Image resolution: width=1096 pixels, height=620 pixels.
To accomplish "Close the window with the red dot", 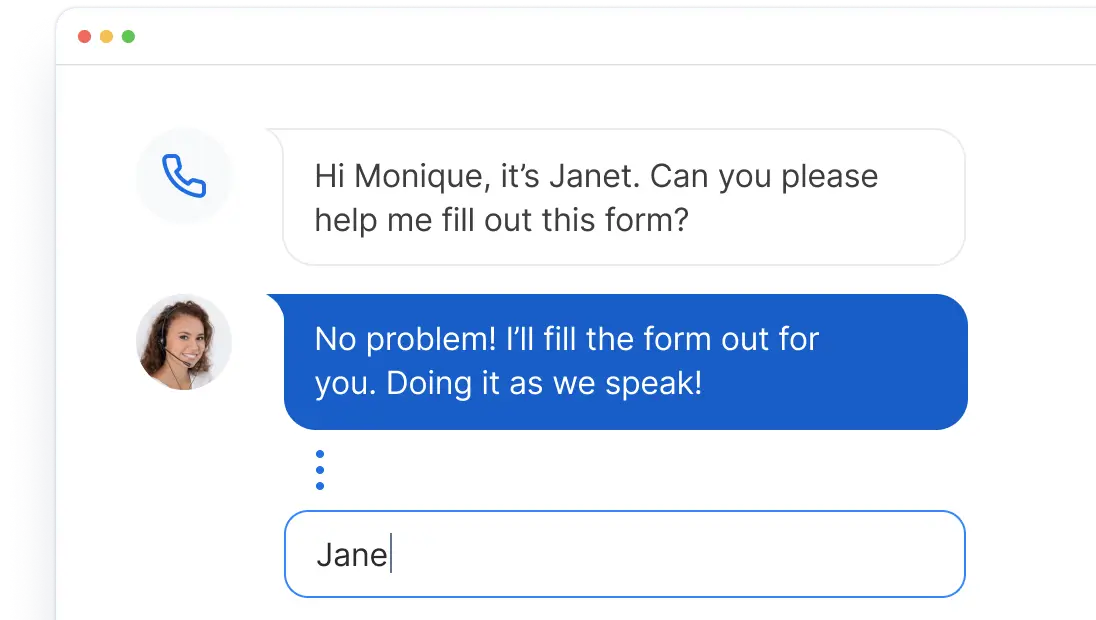I will pyautogui.click(x=84, y=37).
